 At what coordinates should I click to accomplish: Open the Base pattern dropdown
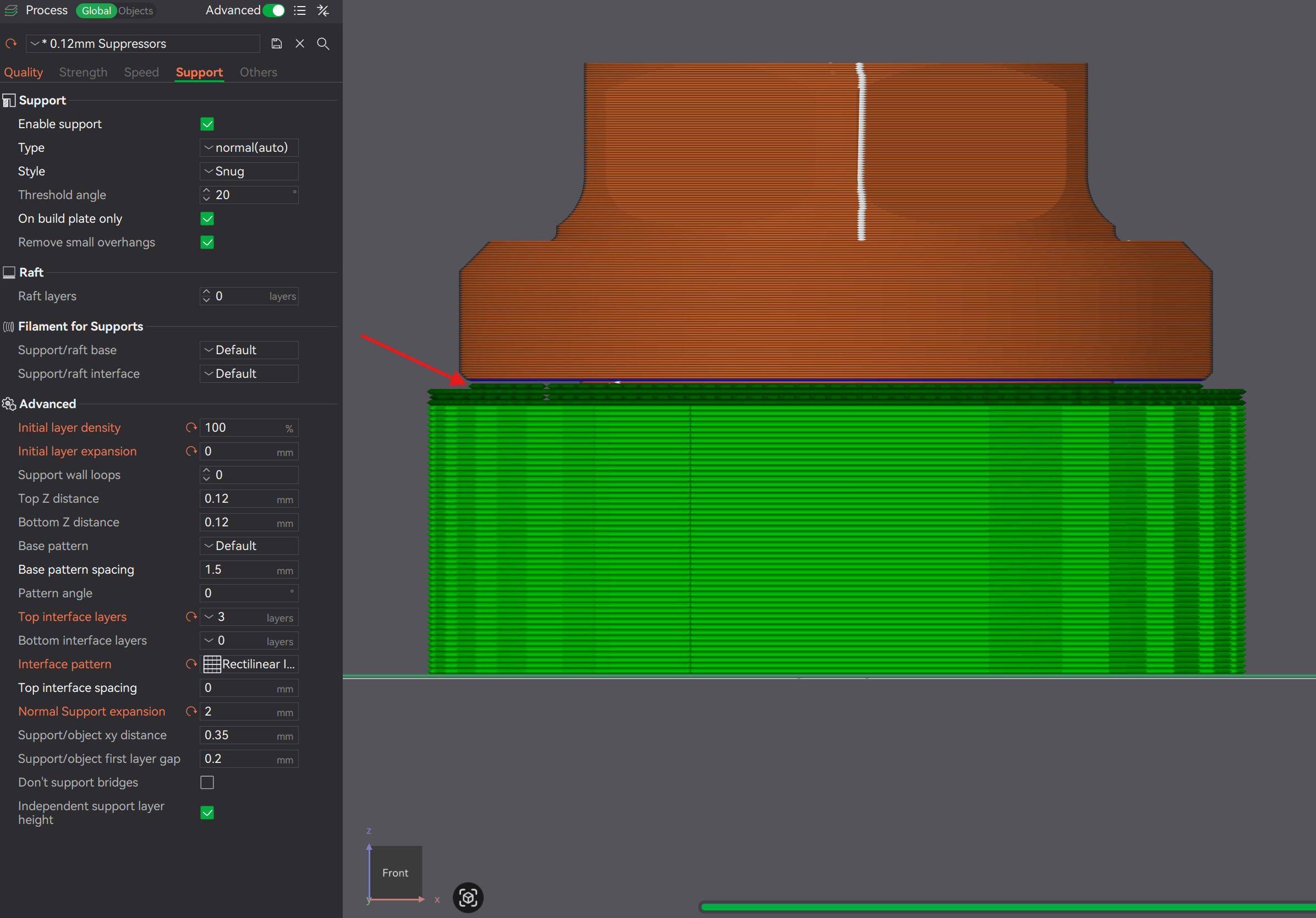click(249, 546)
